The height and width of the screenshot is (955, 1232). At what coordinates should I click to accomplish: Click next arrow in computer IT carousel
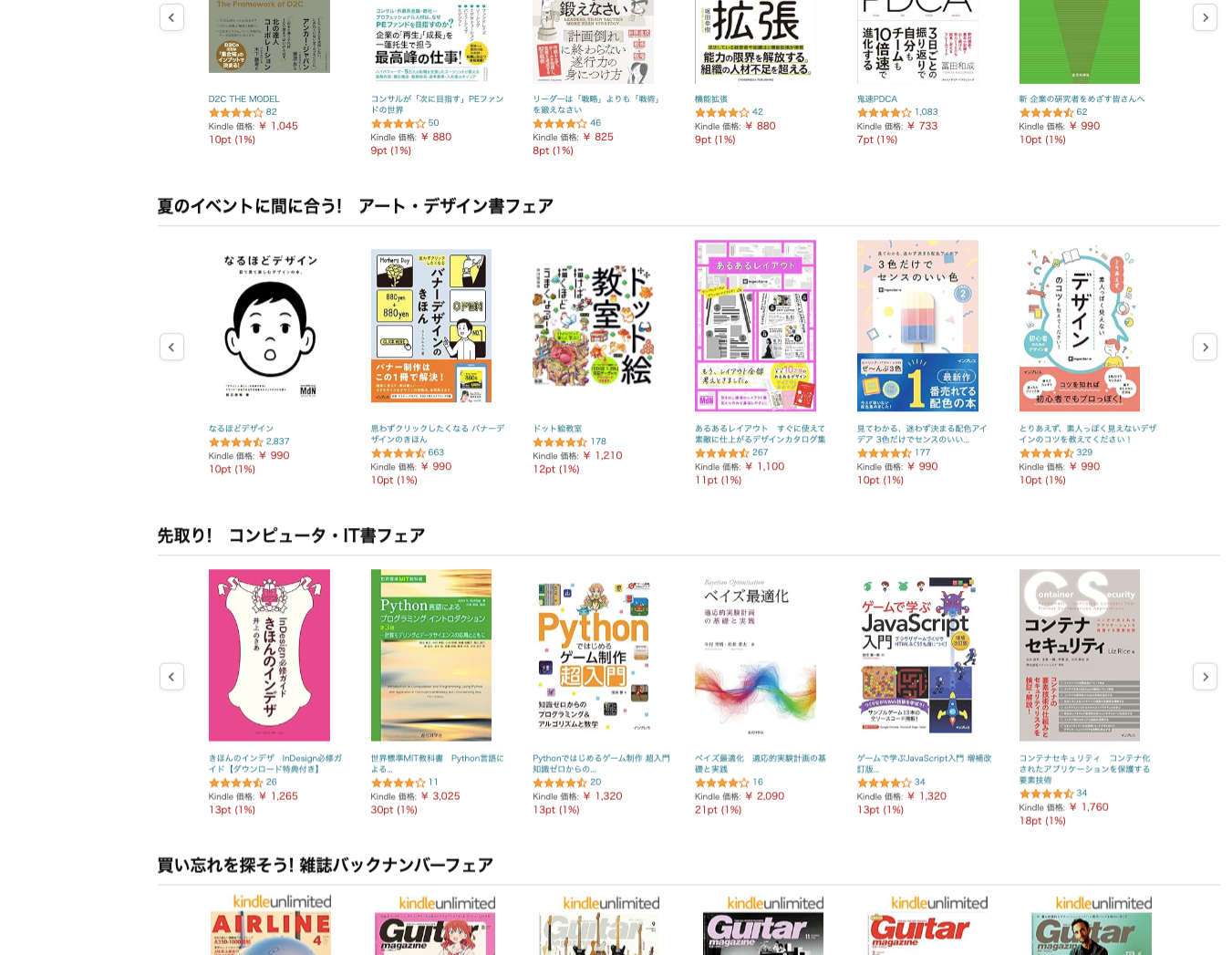pos(1205,676)
